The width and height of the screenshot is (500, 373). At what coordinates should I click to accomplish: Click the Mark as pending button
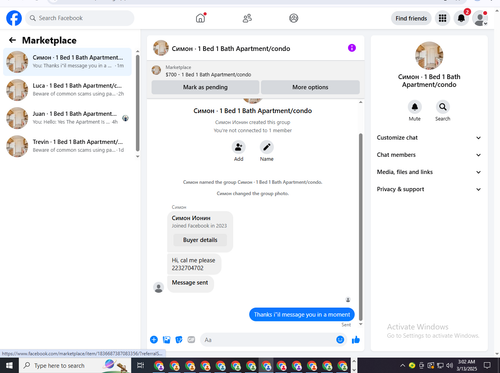[x=205, y=87]
